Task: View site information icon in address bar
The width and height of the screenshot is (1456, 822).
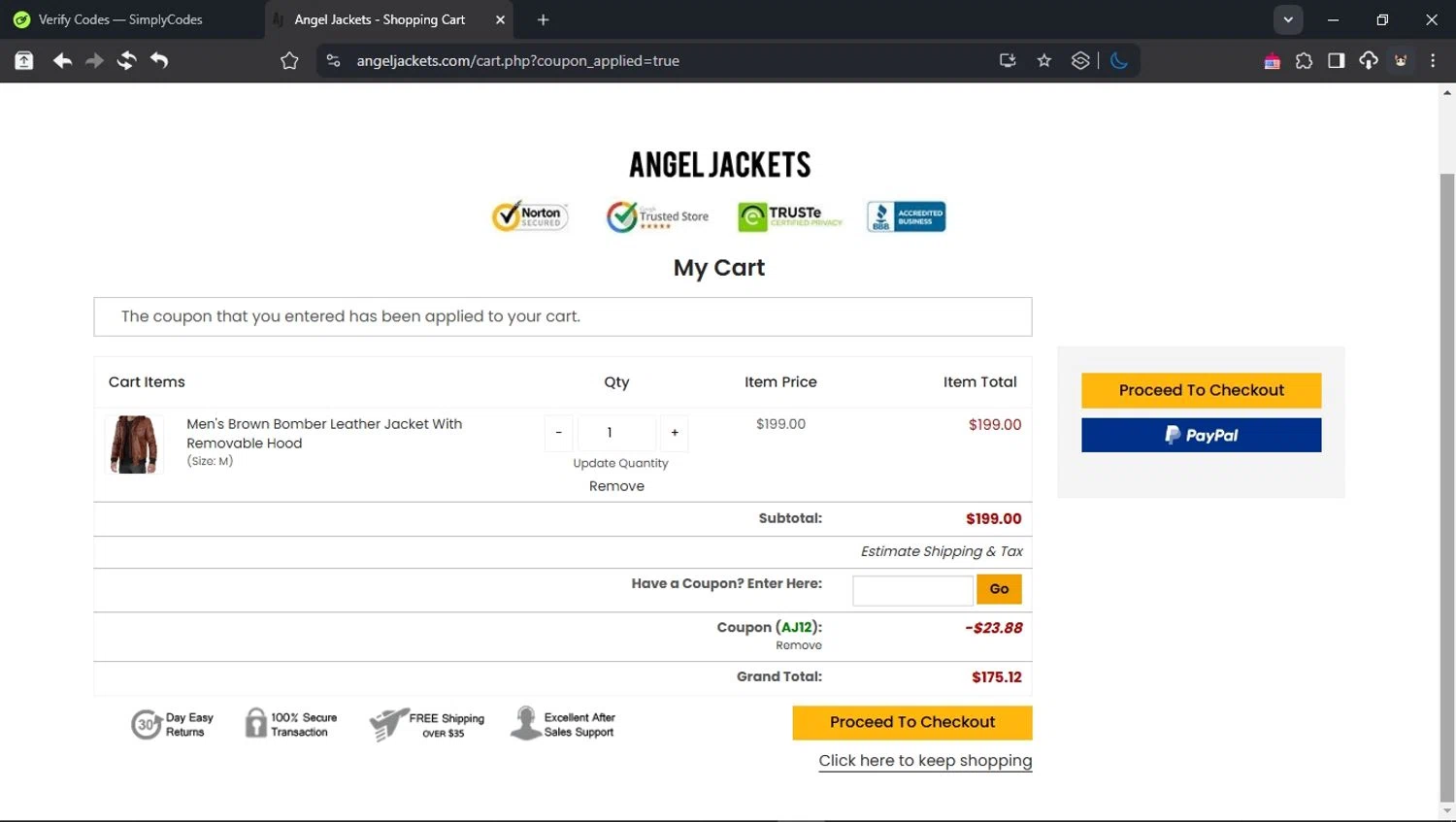Action: (x=333, y=60)
